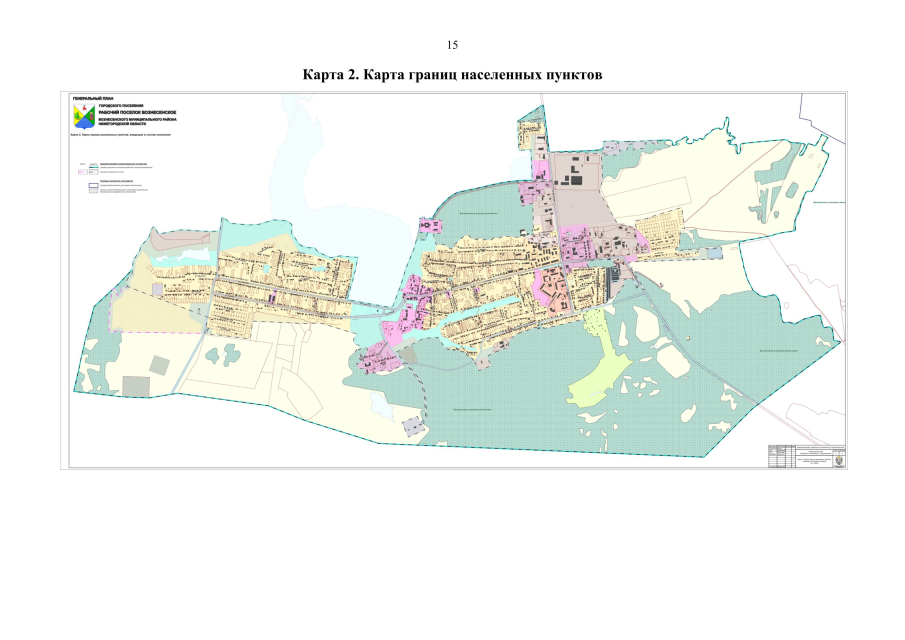Click the small grey dashed plot at southern boundary
Viewport: 905px width, 640px height.
[413, 428]
